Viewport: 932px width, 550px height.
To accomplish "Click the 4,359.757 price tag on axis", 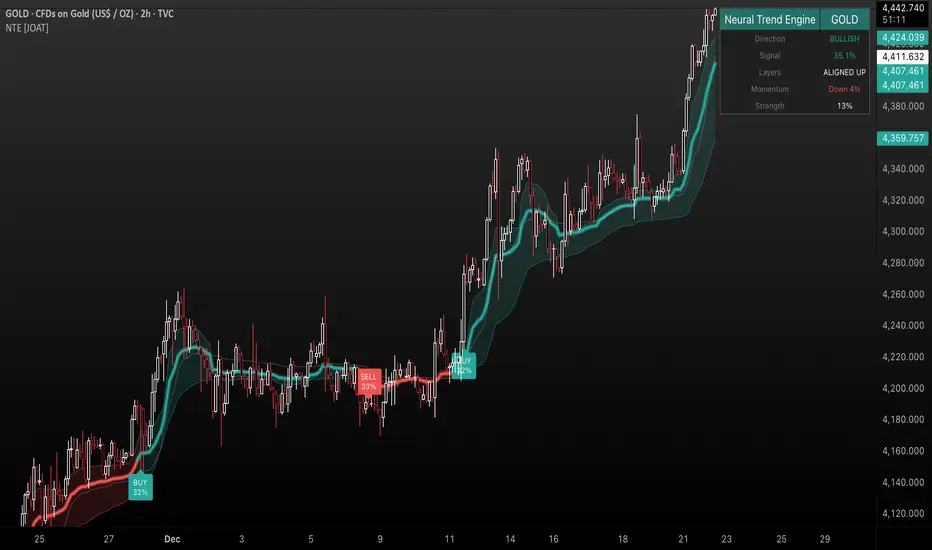I will click(x=903, y=139).
